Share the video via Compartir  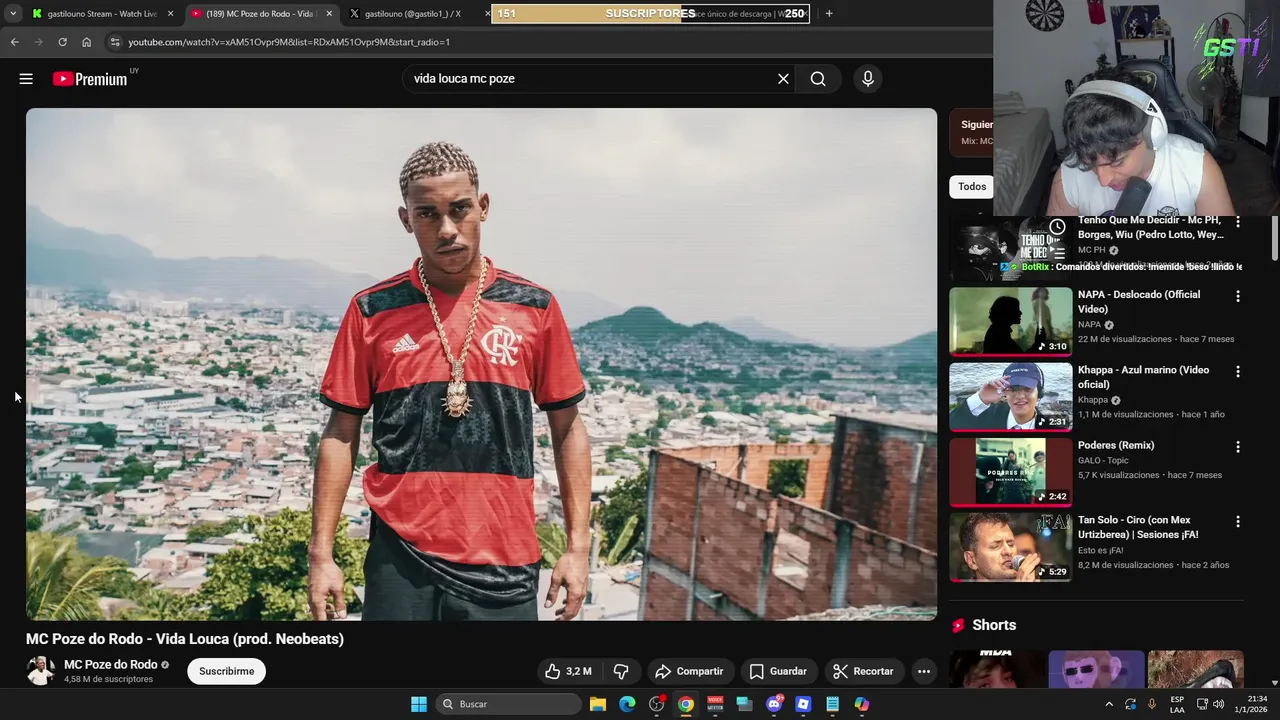pyautogui.click(x=689, y=671)
